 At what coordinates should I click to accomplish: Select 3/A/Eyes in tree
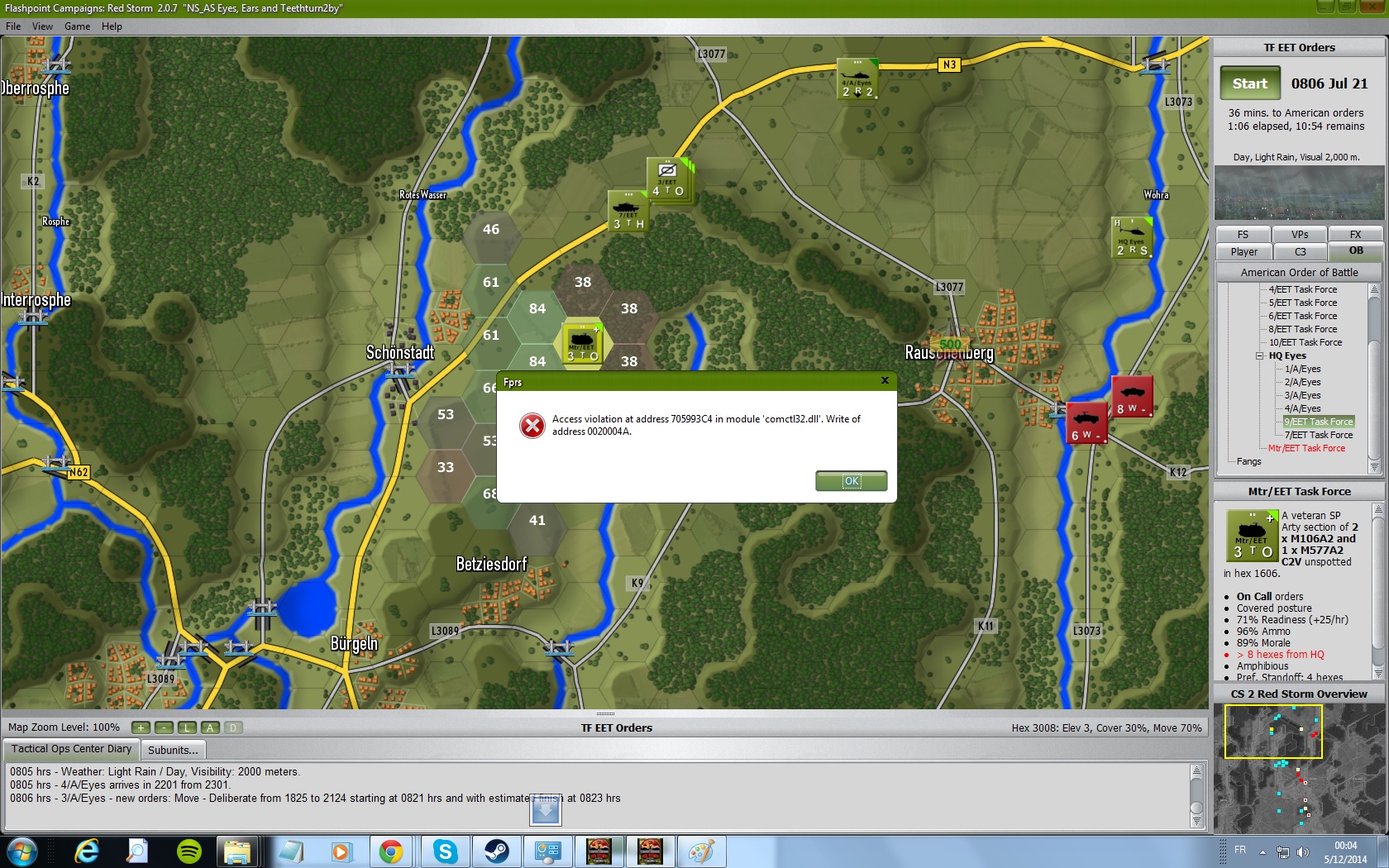tap(1302, 395)
